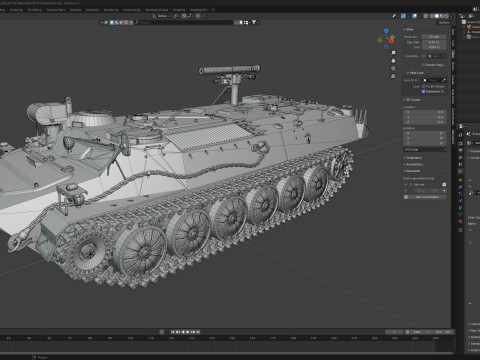Screen dimensions: 480x360
Task: Open Modifier properties wrench icon
Action: click(461, 187)
